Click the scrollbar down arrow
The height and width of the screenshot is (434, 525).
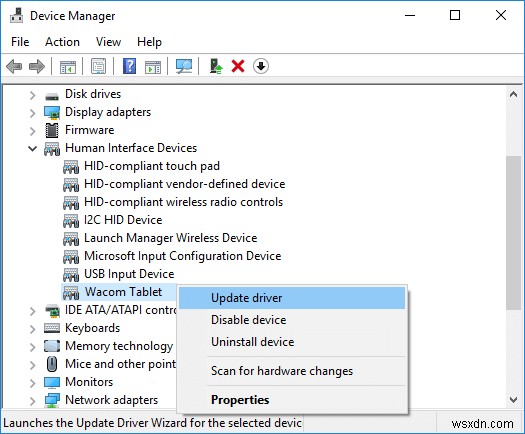513,399
